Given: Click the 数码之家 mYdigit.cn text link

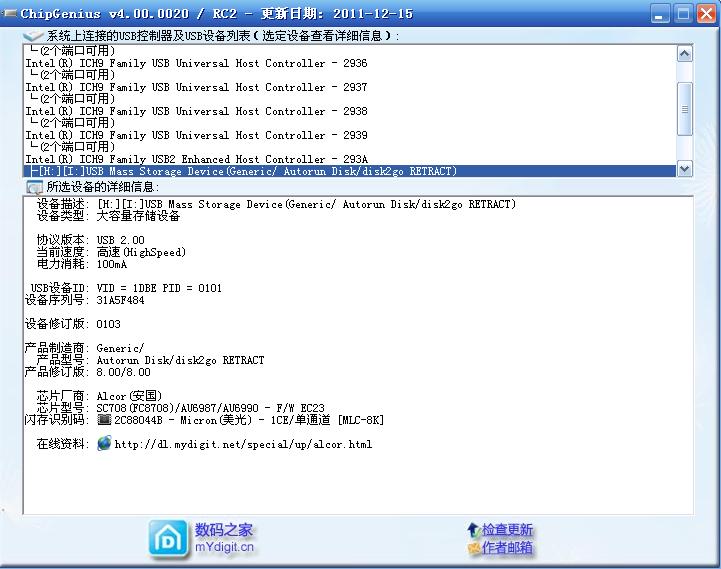Looking at the screenshot, I should point(224,538).
